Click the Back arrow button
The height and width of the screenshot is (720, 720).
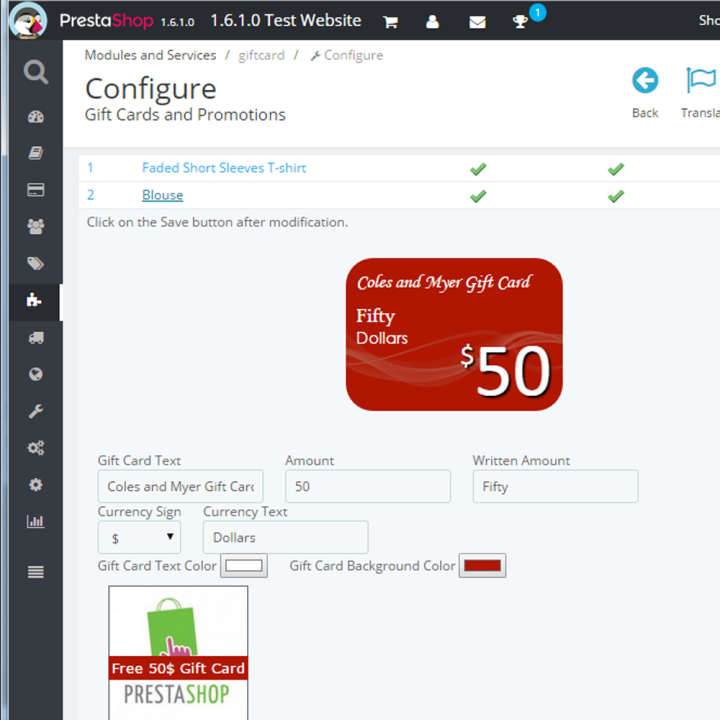pyautogui.click(x=645, y=93)
